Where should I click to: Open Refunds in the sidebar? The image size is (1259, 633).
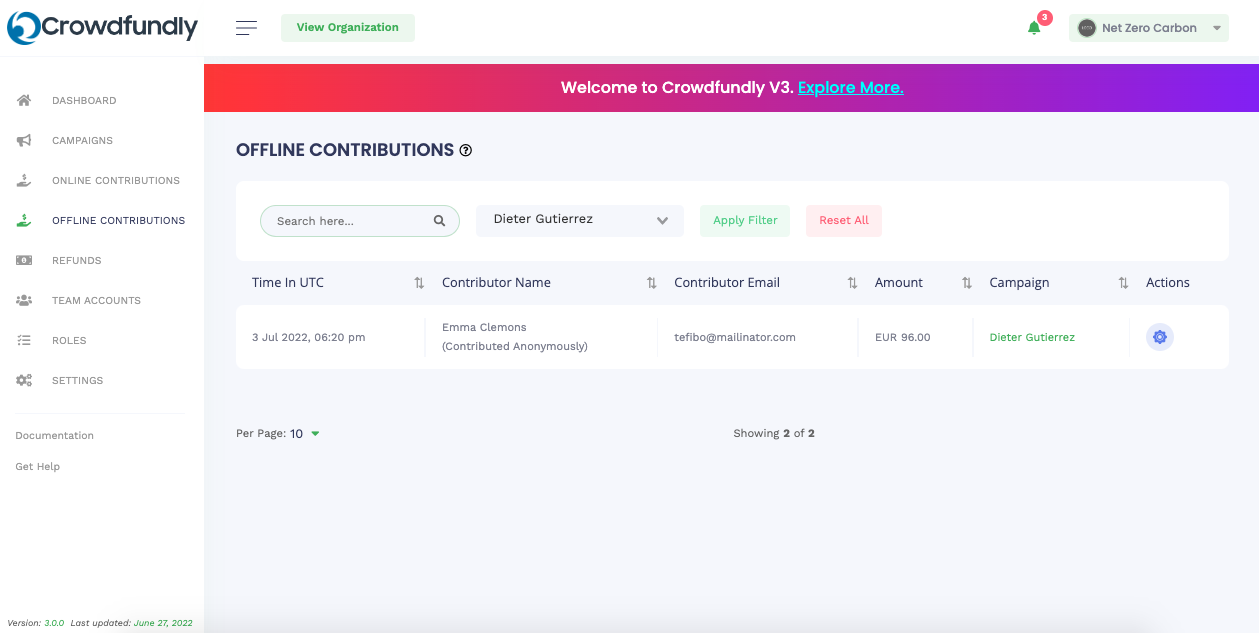(77, 261)
